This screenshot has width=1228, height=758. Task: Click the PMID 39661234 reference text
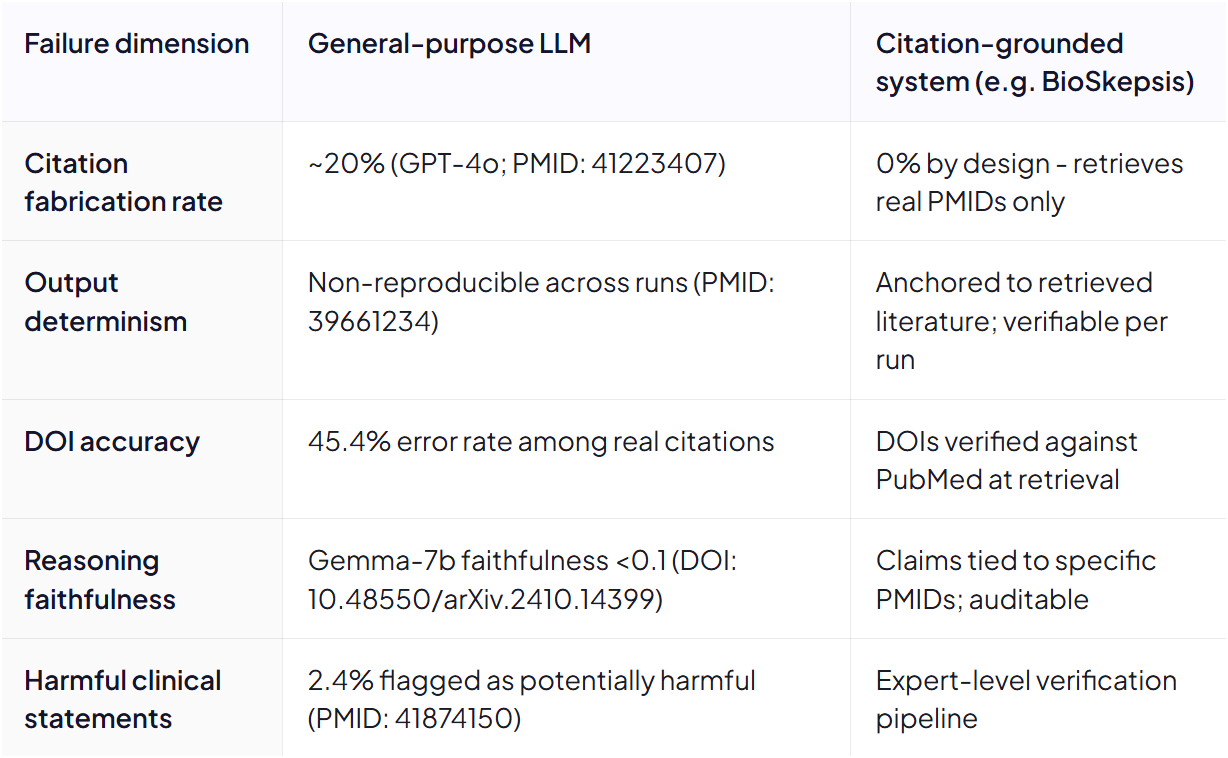click(541, 302)
